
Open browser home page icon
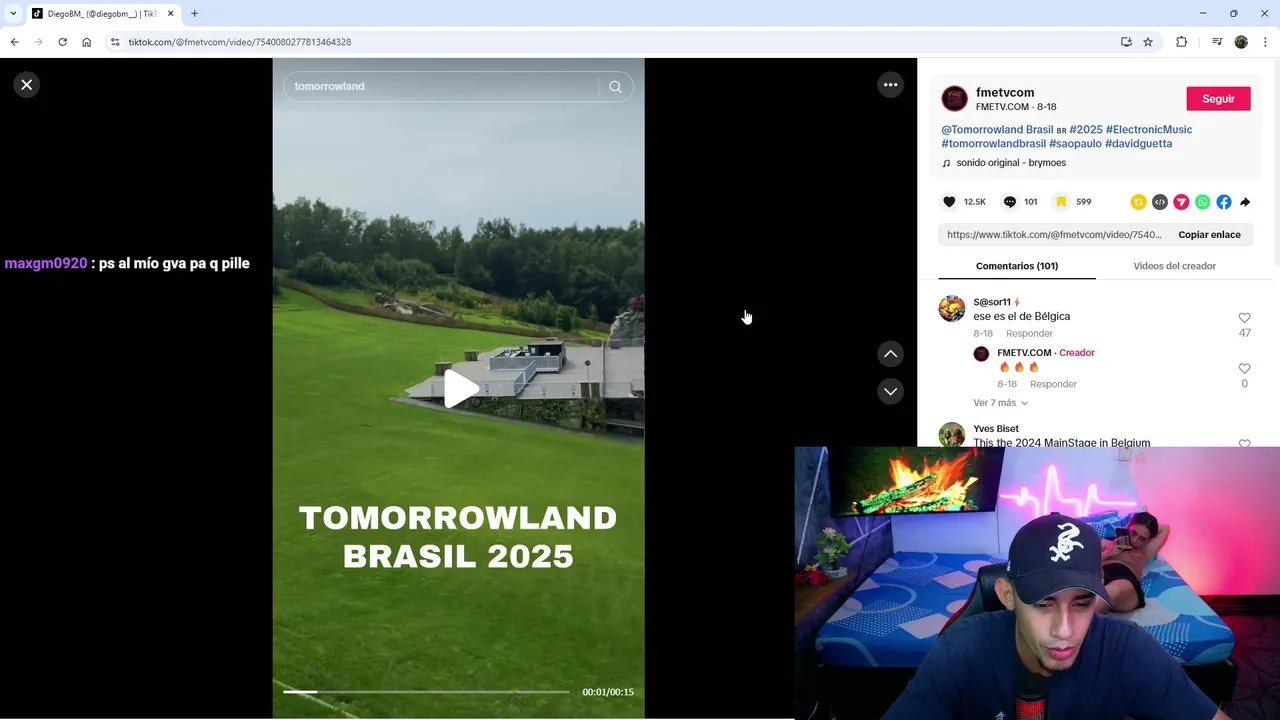pyautogui.click(x=87, y=42)
